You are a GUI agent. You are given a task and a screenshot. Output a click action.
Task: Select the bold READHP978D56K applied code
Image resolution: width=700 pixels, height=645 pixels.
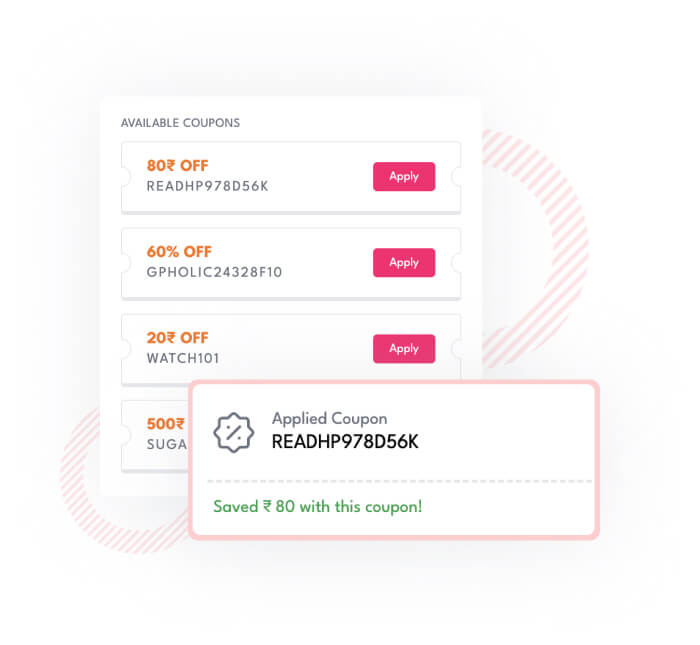click(x=345, y=442)
